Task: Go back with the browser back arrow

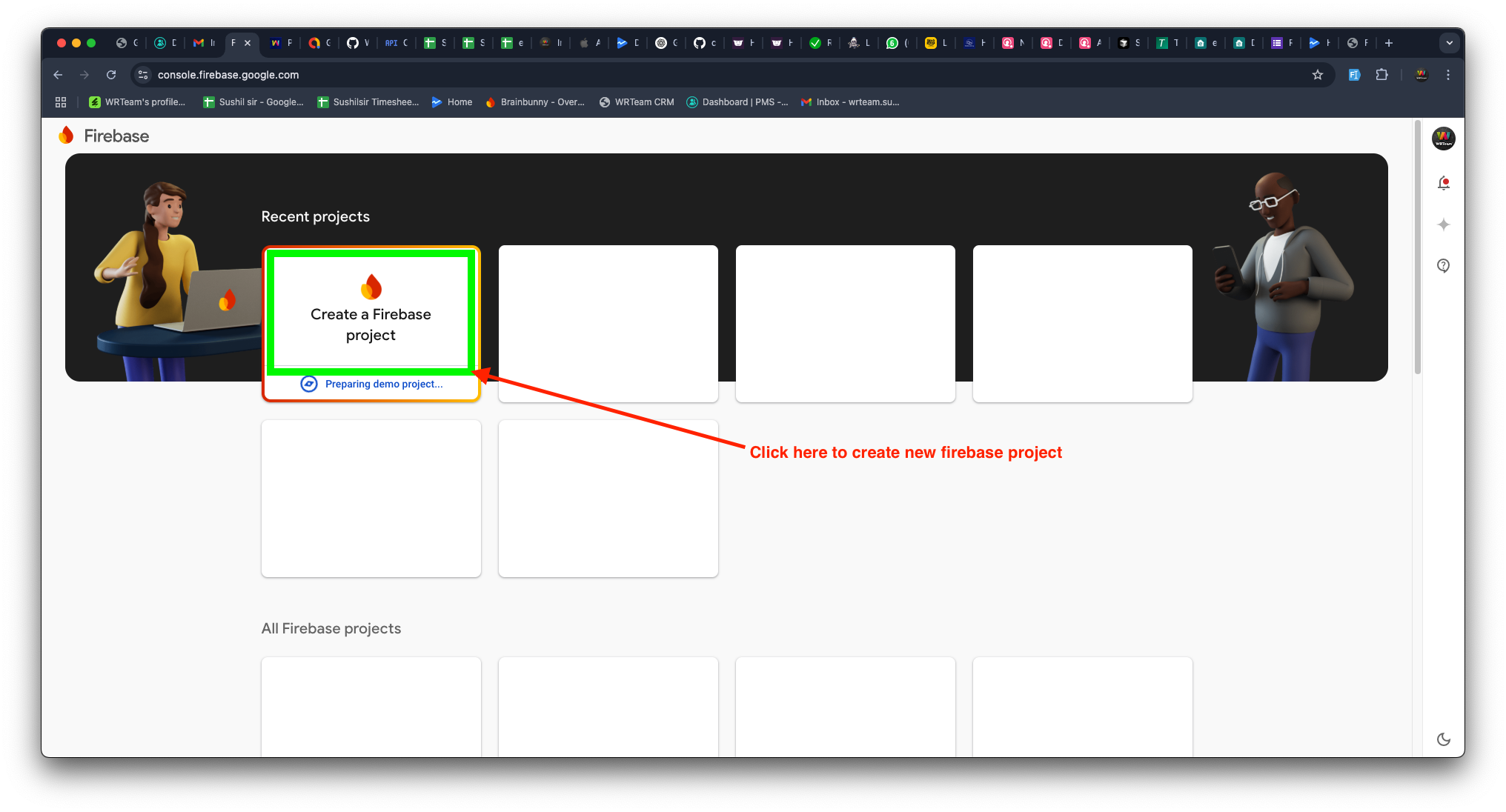Action: point(58,75)
